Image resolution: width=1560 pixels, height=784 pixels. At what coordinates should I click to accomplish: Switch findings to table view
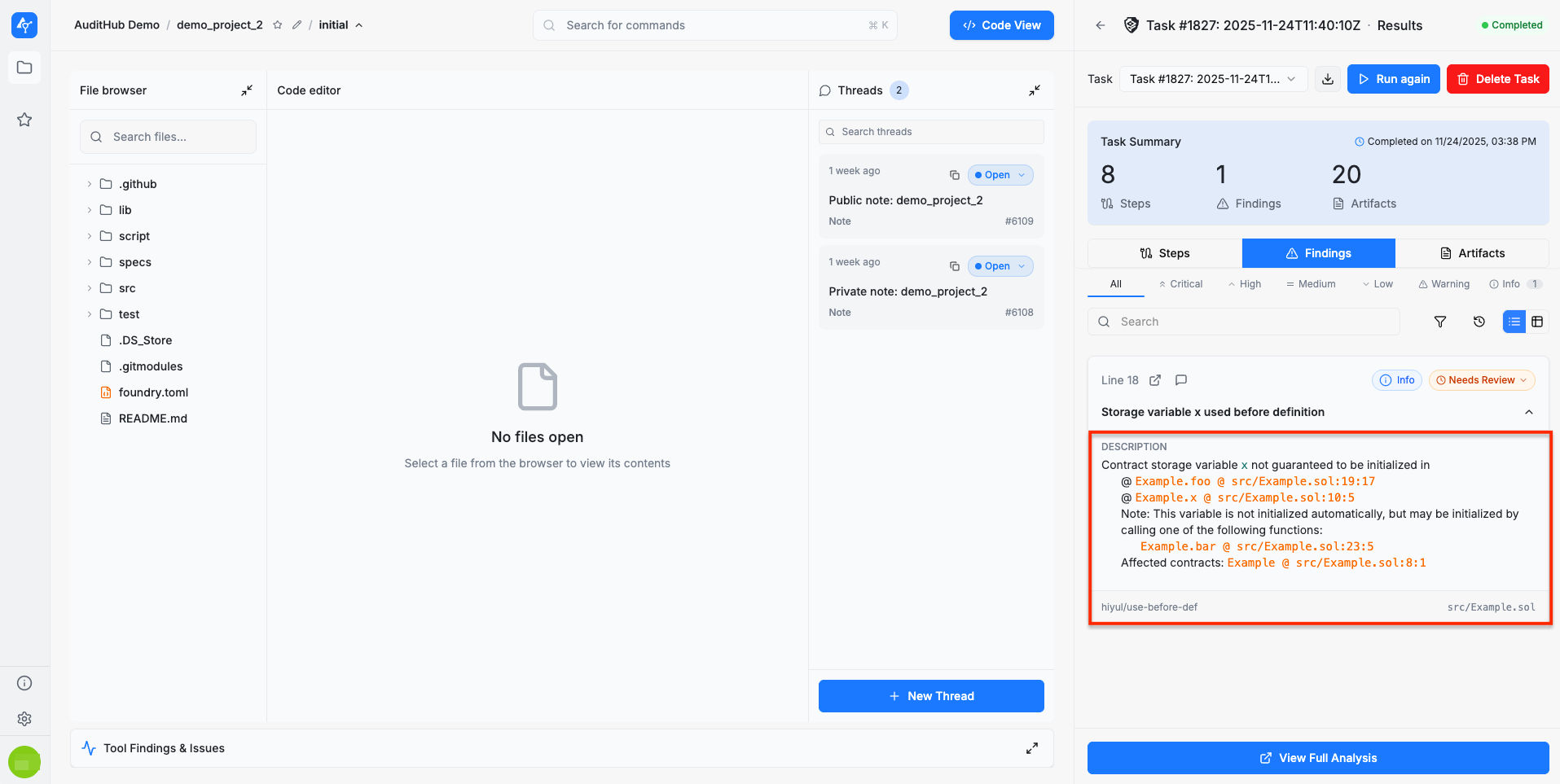tap(1537, 322)
